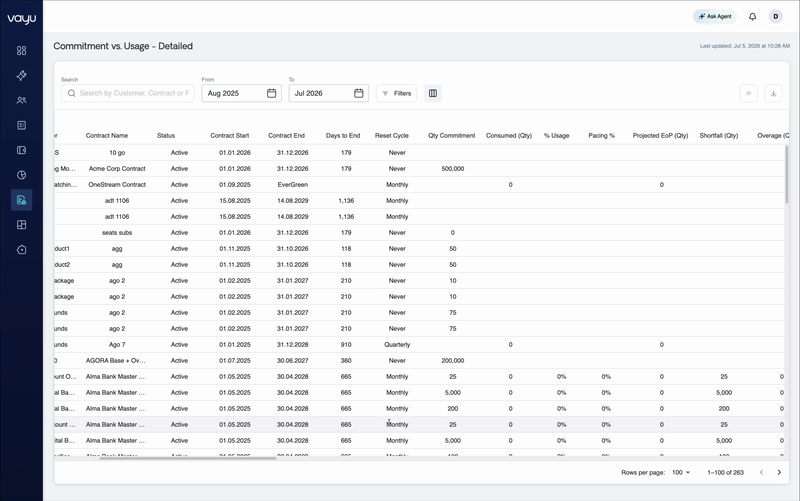Viewport: 800px width, 501px height.
Task: Sort by % Usage column header
Action: 556,136
